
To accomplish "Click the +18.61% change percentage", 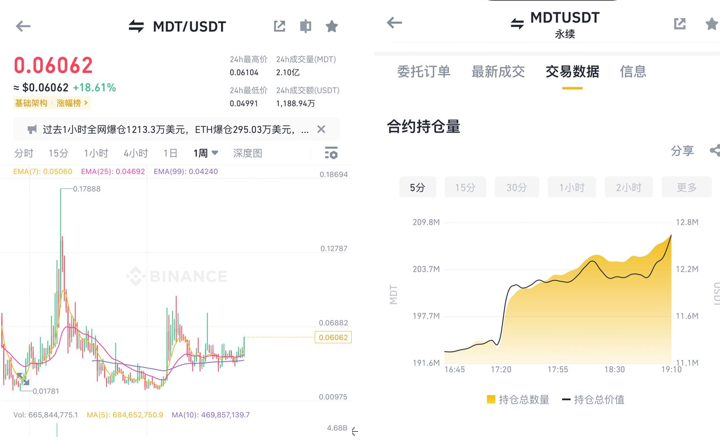I will (95, 88).
